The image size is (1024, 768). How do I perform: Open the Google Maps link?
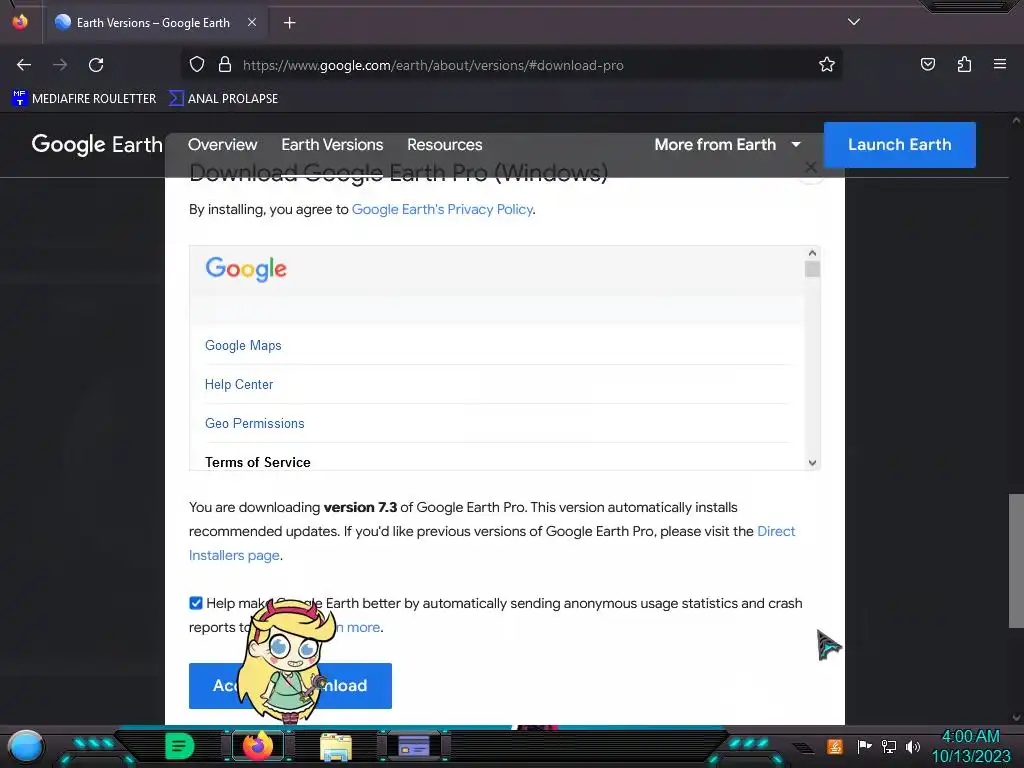pyautogui.click(x=243, y=345)
